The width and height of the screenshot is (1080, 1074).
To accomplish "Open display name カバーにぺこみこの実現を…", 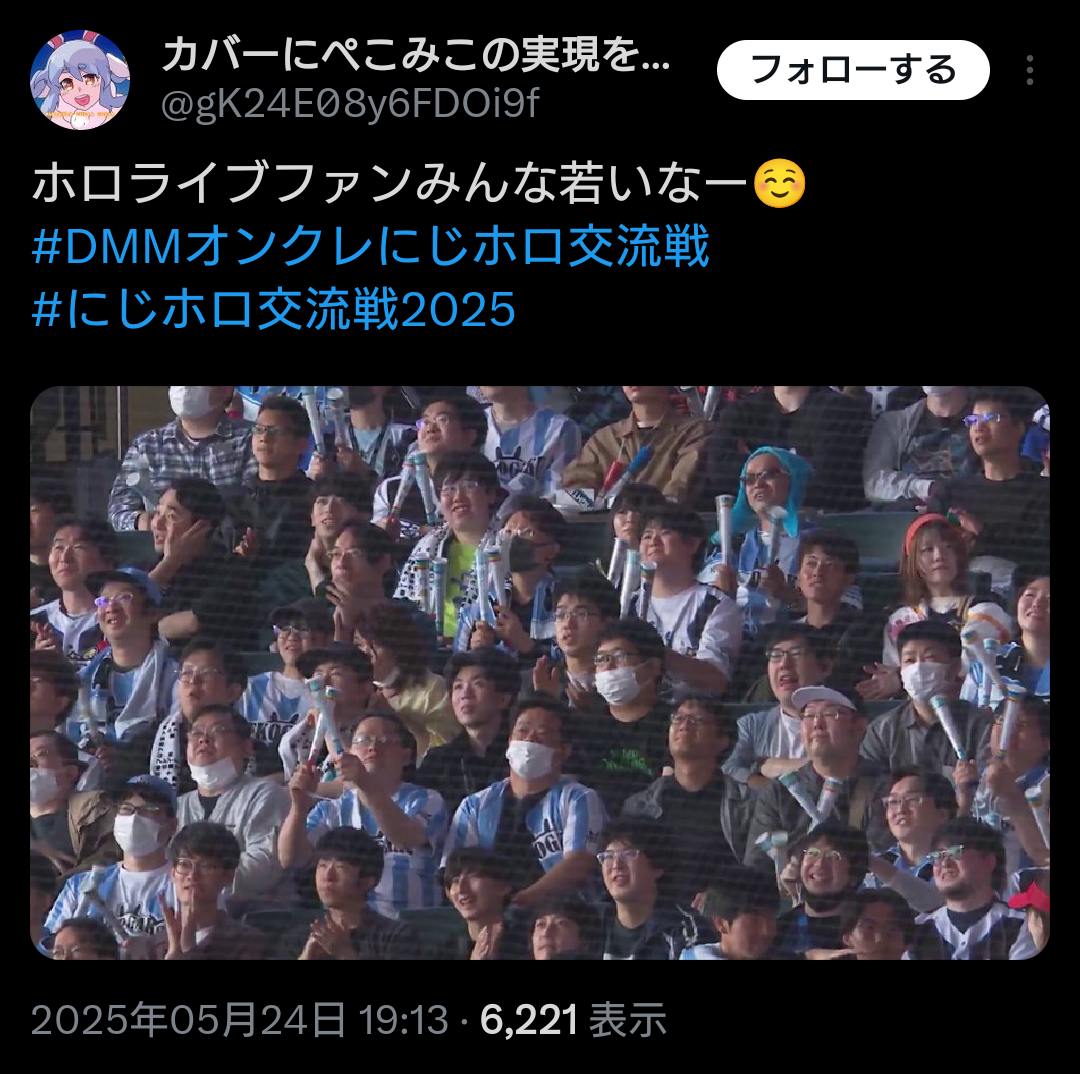I will [416, 54].
